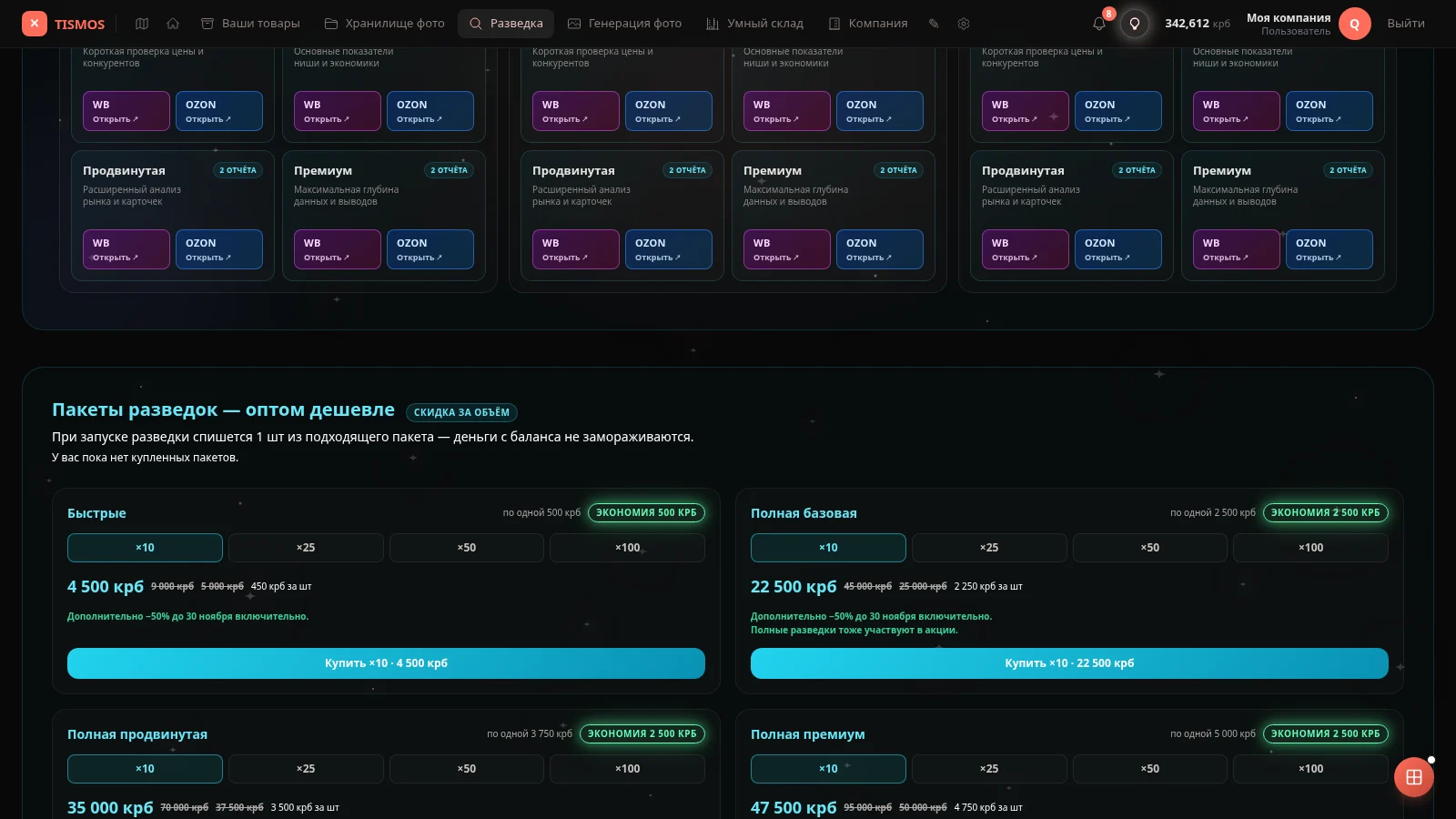The width and height of the screenshot is (1456, 819).
Task: Click the Пакеты разведок — оптом дешевле heading
Action: [223, 409]
